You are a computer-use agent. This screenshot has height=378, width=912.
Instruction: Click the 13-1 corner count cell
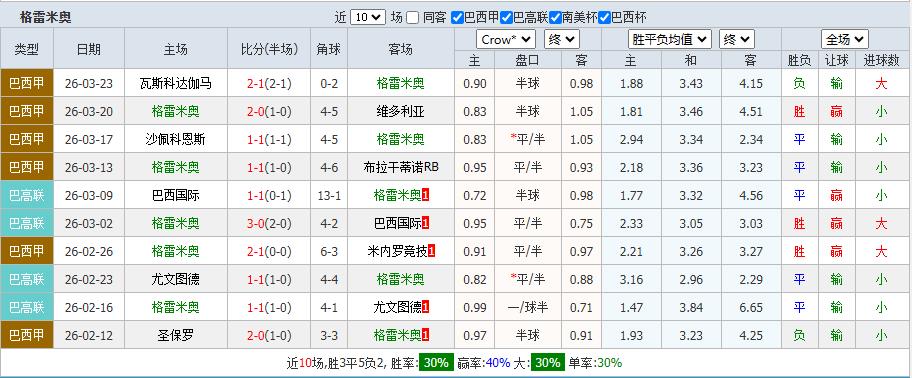pos(329,195)
